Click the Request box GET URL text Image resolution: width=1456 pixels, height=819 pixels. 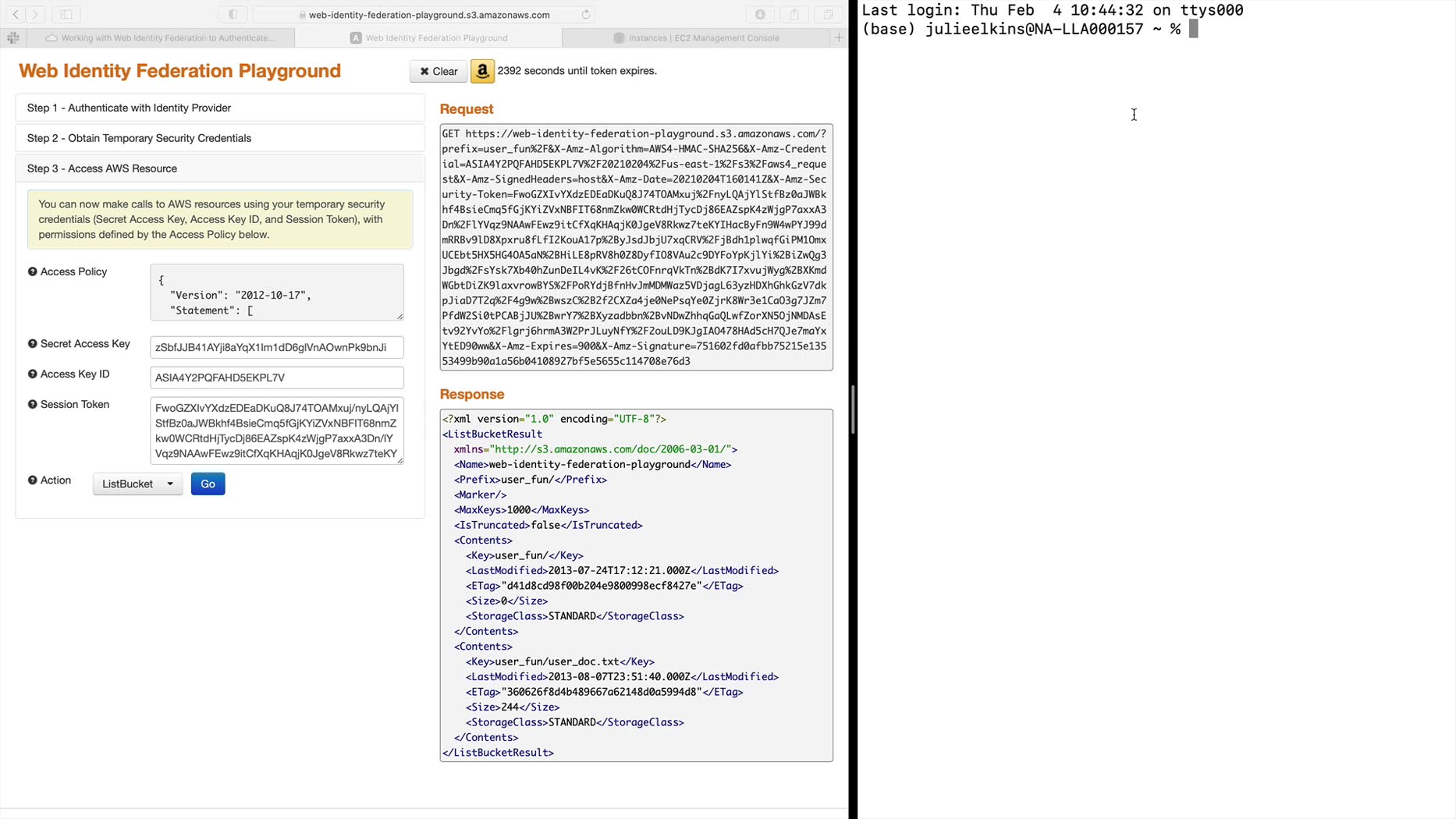637,247
